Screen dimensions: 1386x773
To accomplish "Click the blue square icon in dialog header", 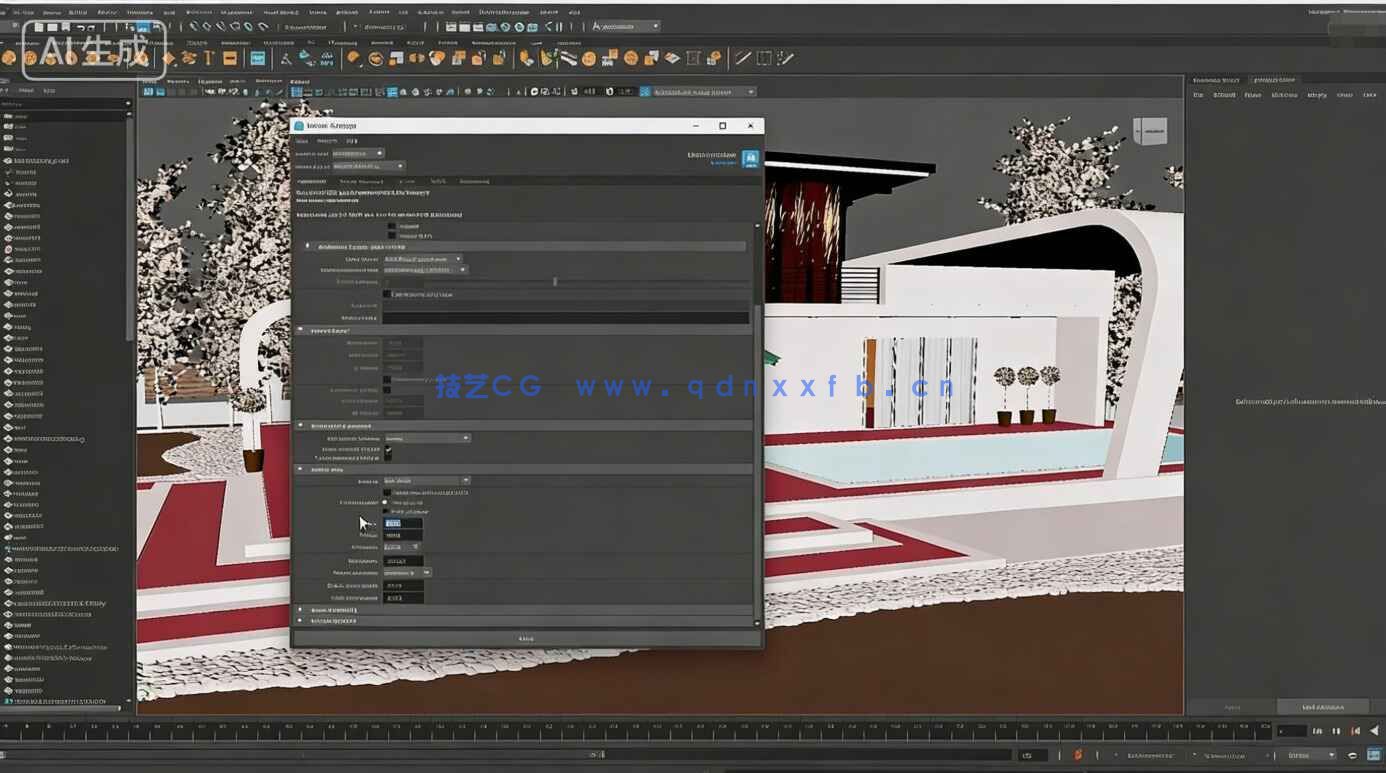I will point(750,158).
